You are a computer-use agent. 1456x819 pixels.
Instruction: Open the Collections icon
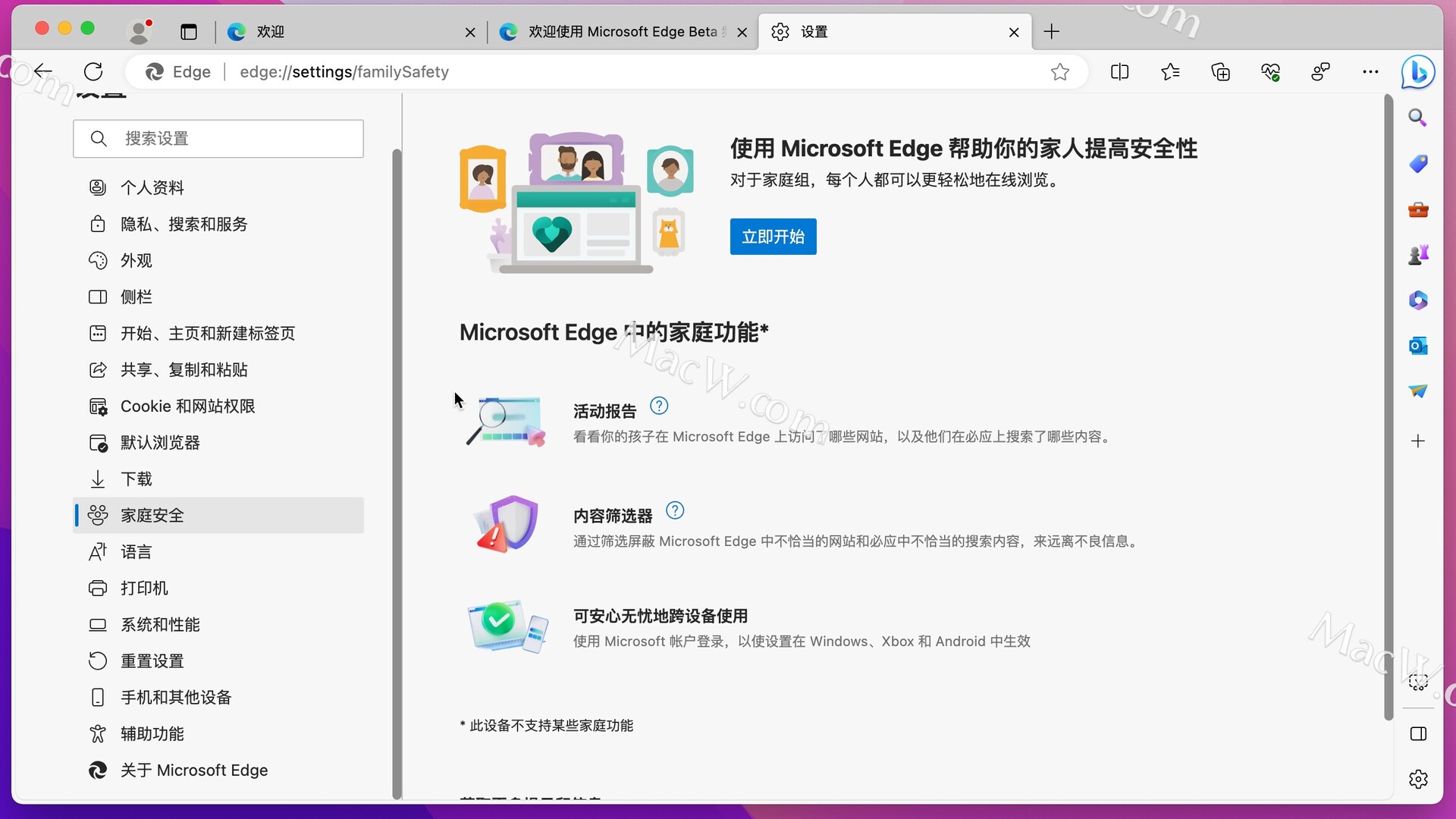(x=1221, y=72)
